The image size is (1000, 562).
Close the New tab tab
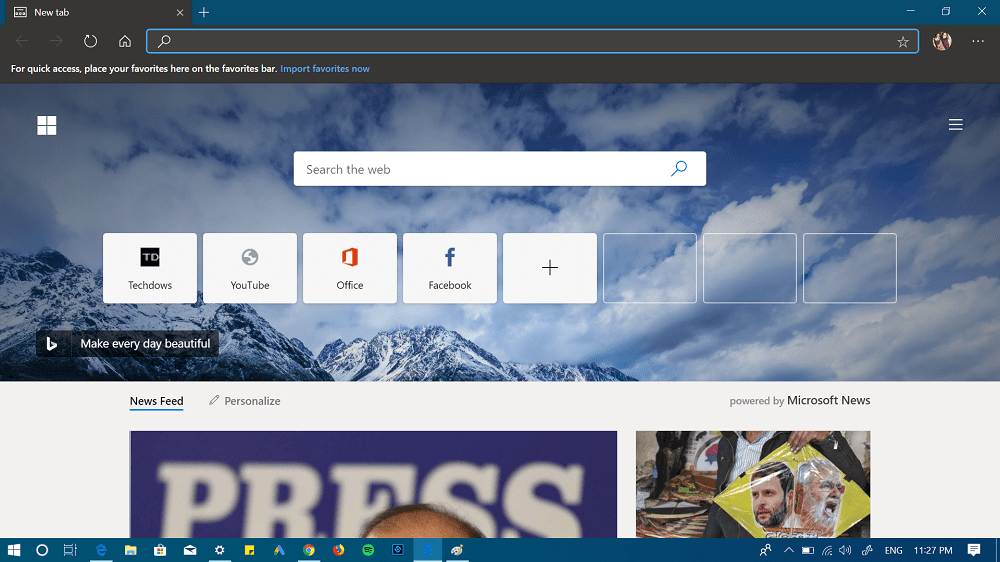tap(180, 12)
